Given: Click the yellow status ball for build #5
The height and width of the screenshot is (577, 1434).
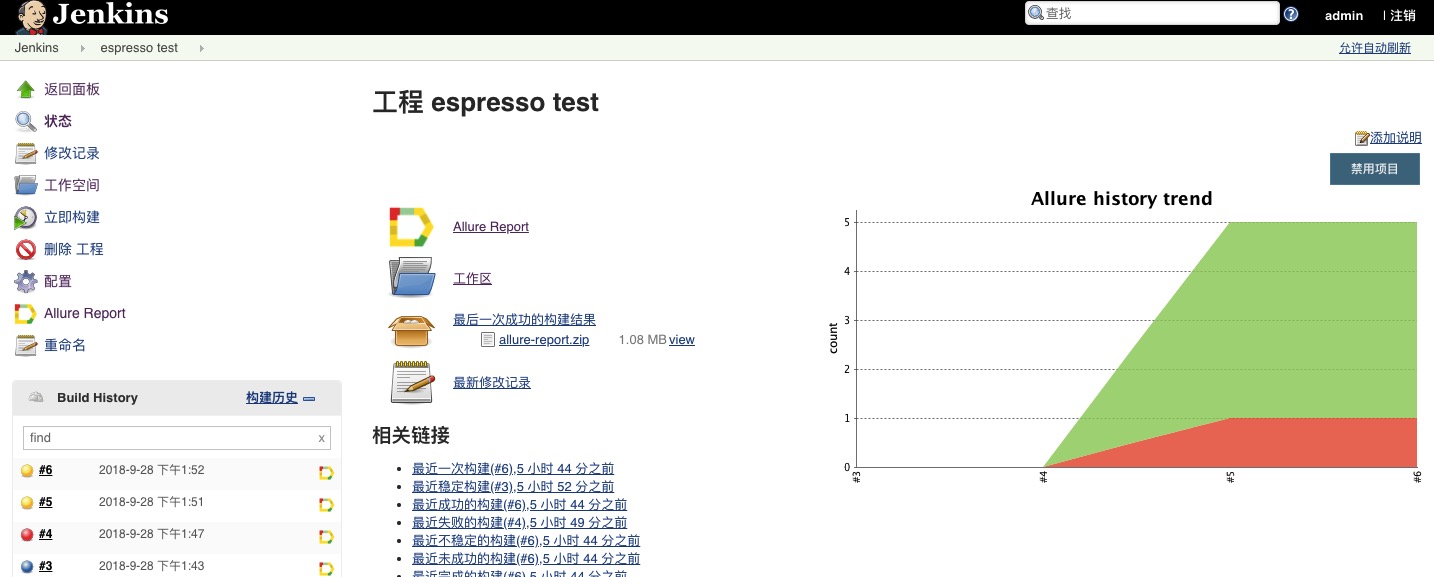Looking at the screenshot, I should [27, 502].
